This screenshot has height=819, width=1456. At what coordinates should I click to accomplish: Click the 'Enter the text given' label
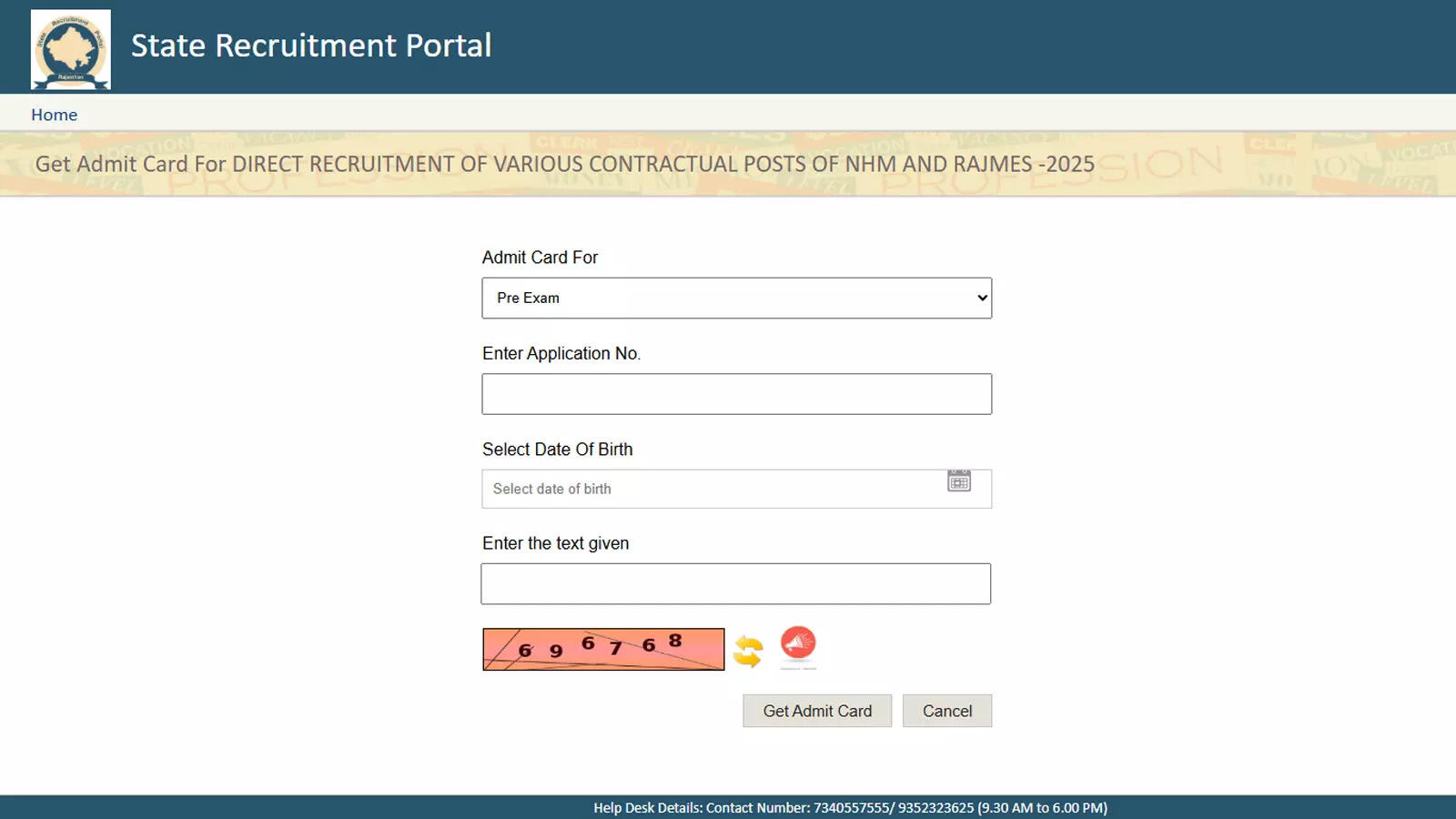555,543
